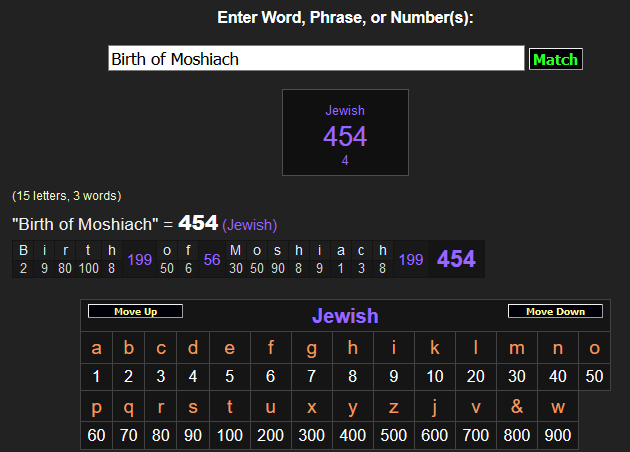Click letter j in Jewish cipher table
This screenshot has height=452, width=630.
[435, 407]
